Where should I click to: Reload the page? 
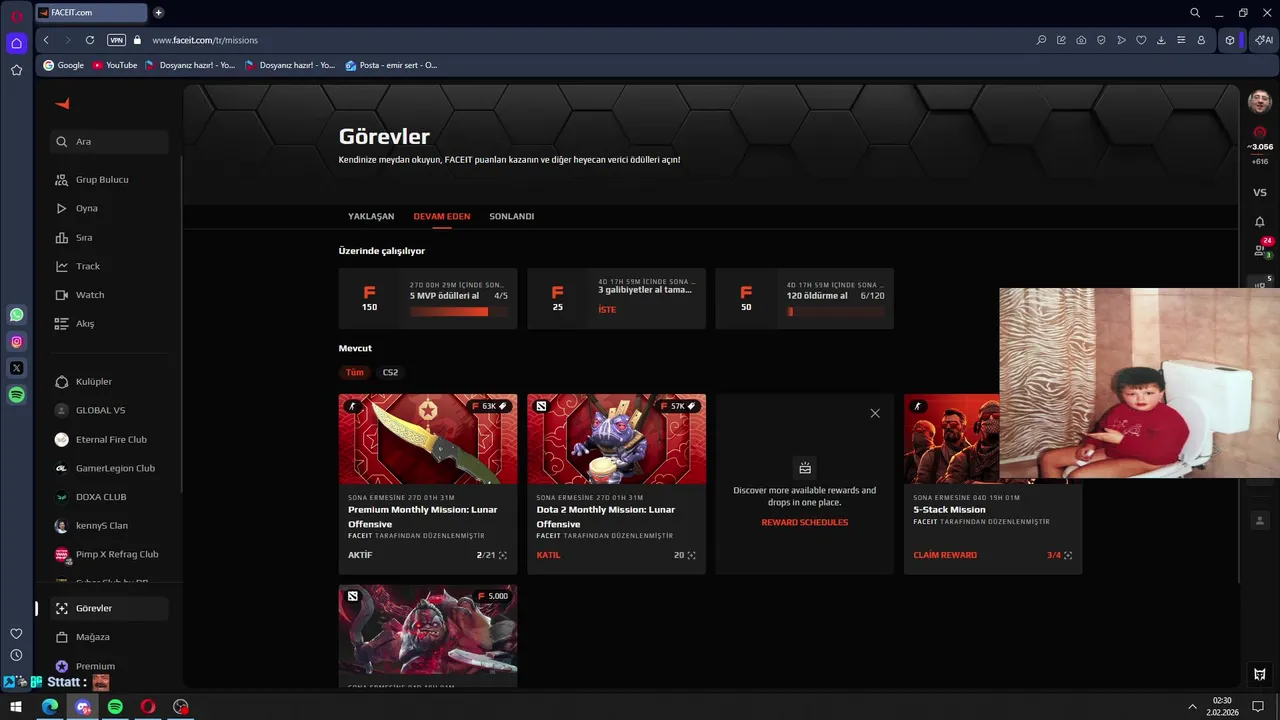(90, 40)
